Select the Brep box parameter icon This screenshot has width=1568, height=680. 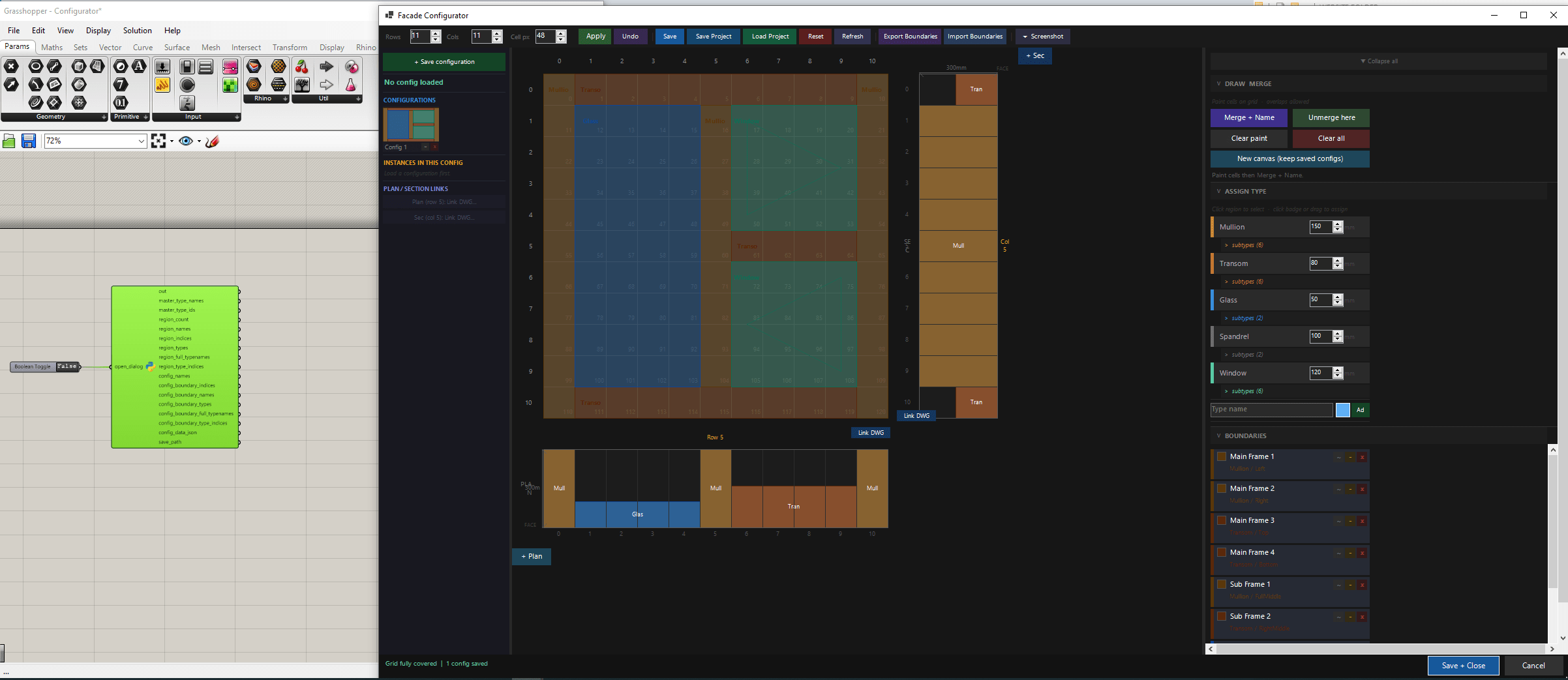pyautogui.click(x=79, y=66)
